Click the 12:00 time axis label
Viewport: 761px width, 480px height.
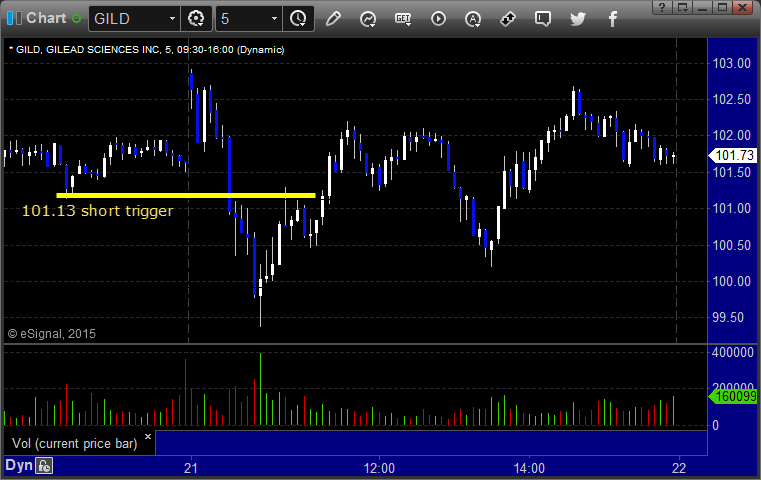379,468
